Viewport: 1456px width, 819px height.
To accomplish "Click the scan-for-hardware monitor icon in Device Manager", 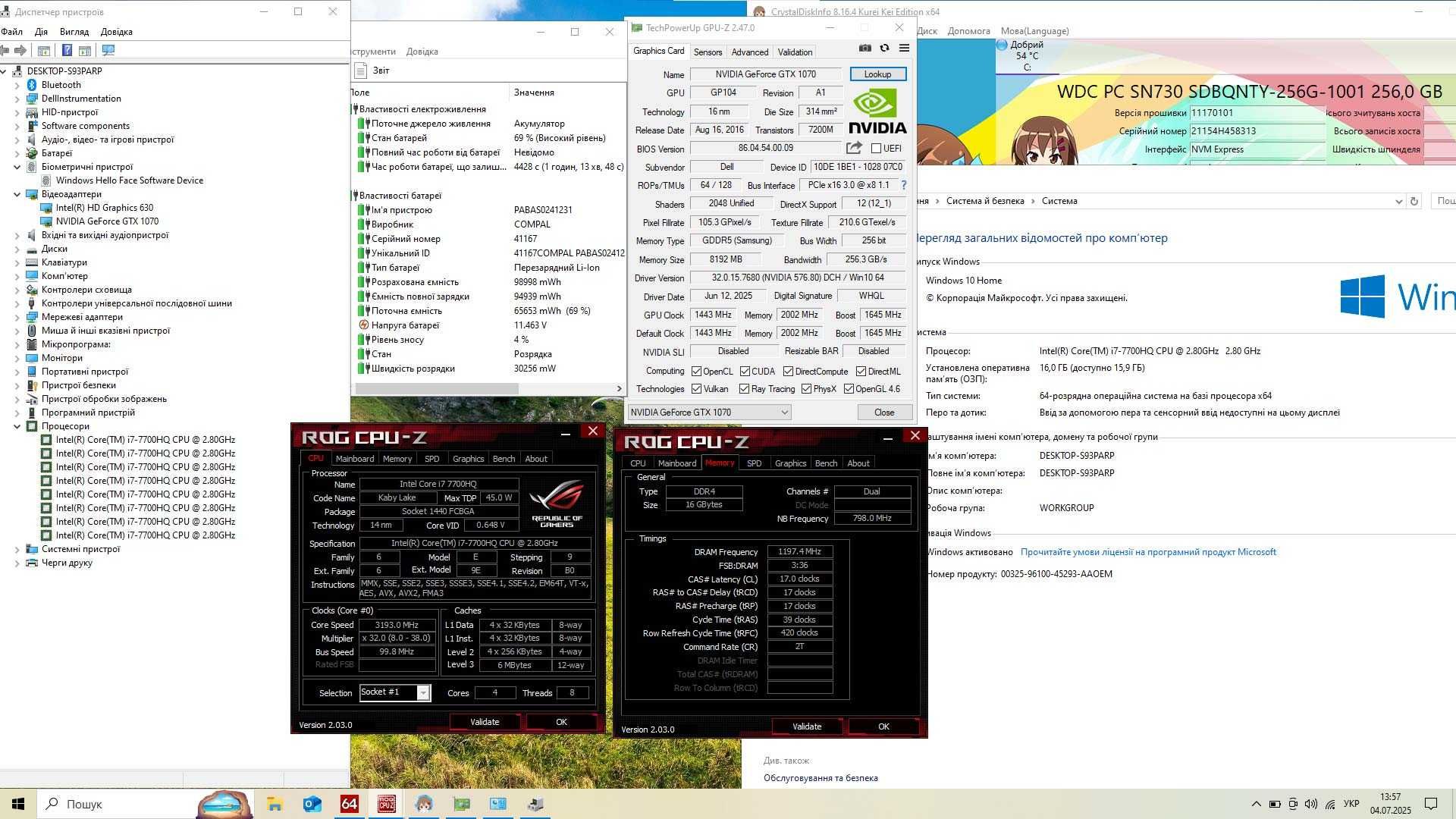I will pos(108,50).
